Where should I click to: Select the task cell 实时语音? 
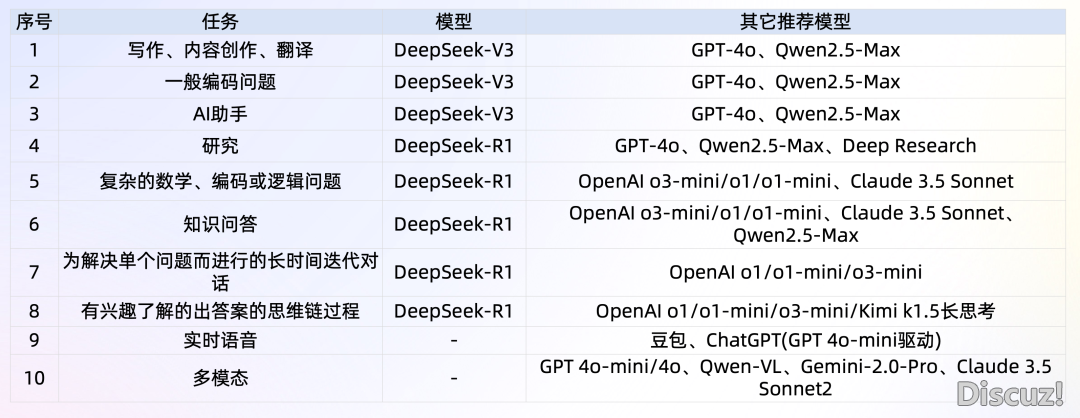click(220, 340)
